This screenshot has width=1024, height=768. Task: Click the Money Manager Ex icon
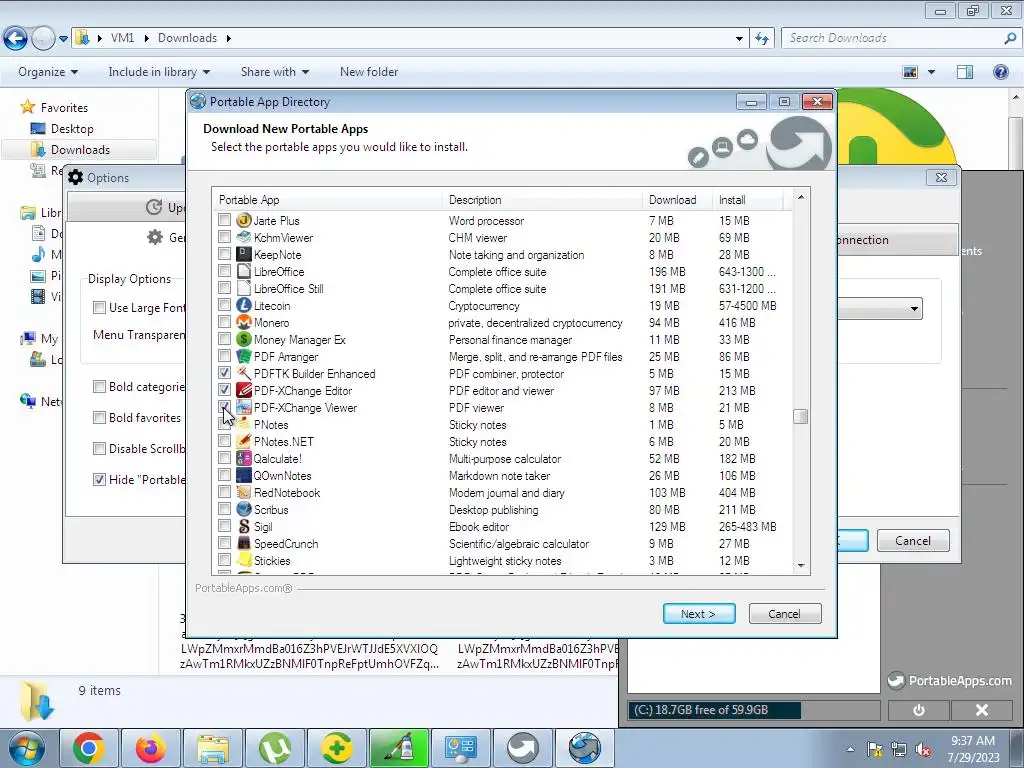(244, 340)
